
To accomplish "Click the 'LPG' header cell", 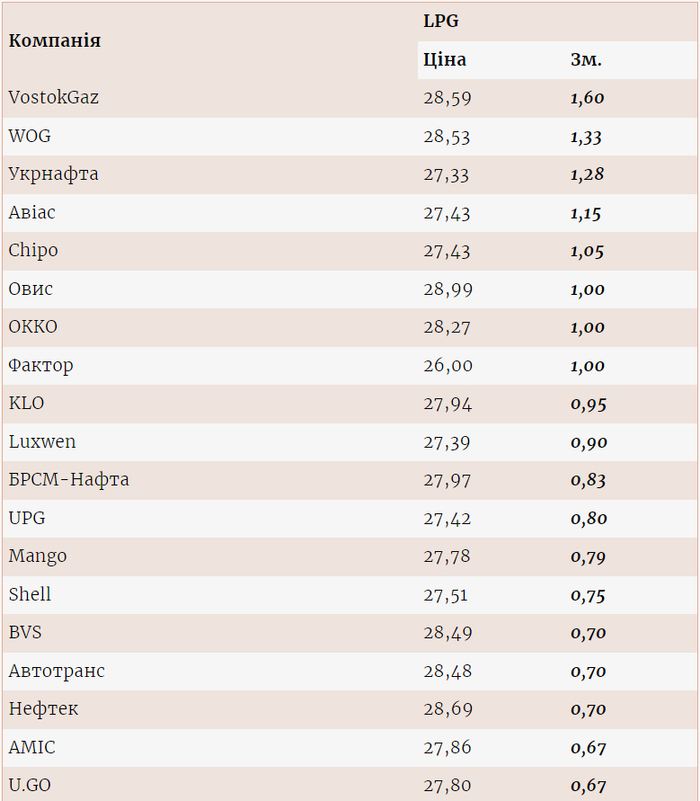I will [441, 21].
